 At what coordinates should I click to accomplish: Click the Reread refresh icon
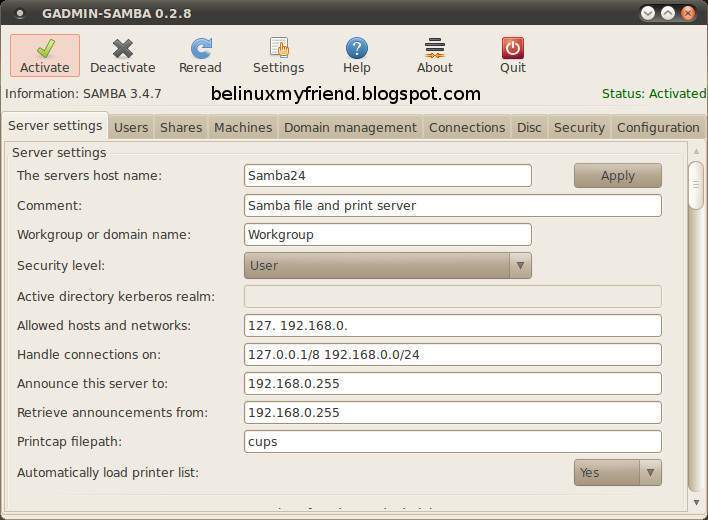point(200,48)
